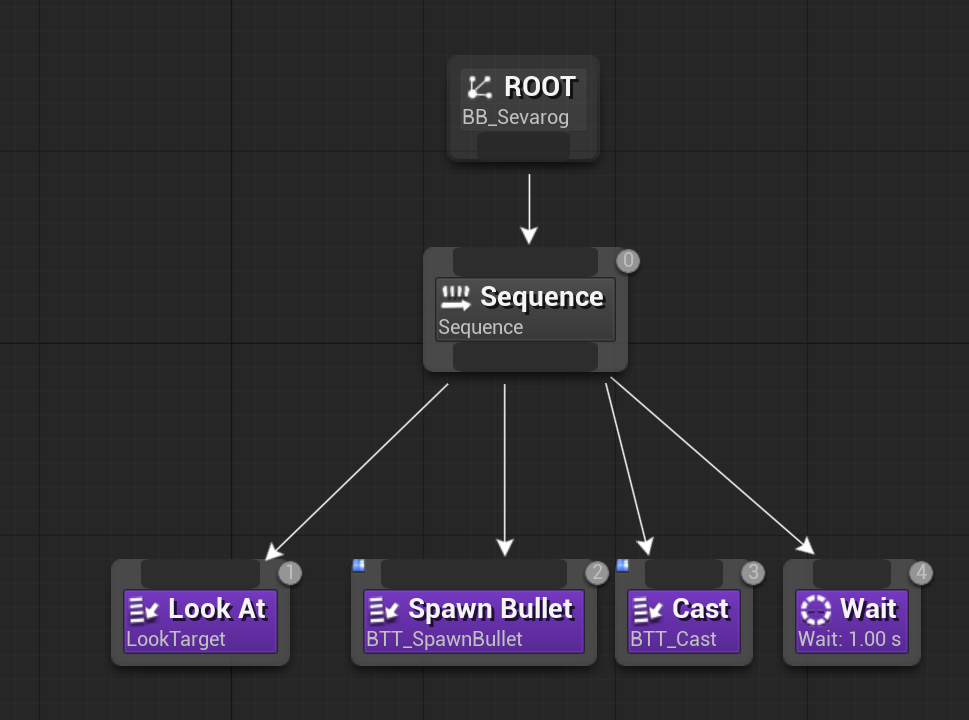969x720 pixels.
Task: Click the BTT_Cast description text
Action: [673, 639]
